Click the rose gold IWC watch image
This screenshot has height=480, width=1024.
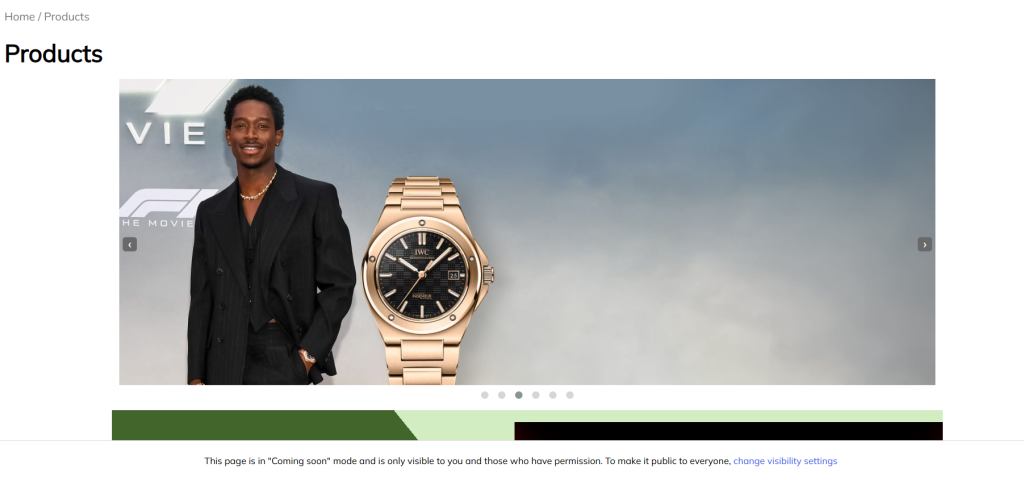point(427,280)
